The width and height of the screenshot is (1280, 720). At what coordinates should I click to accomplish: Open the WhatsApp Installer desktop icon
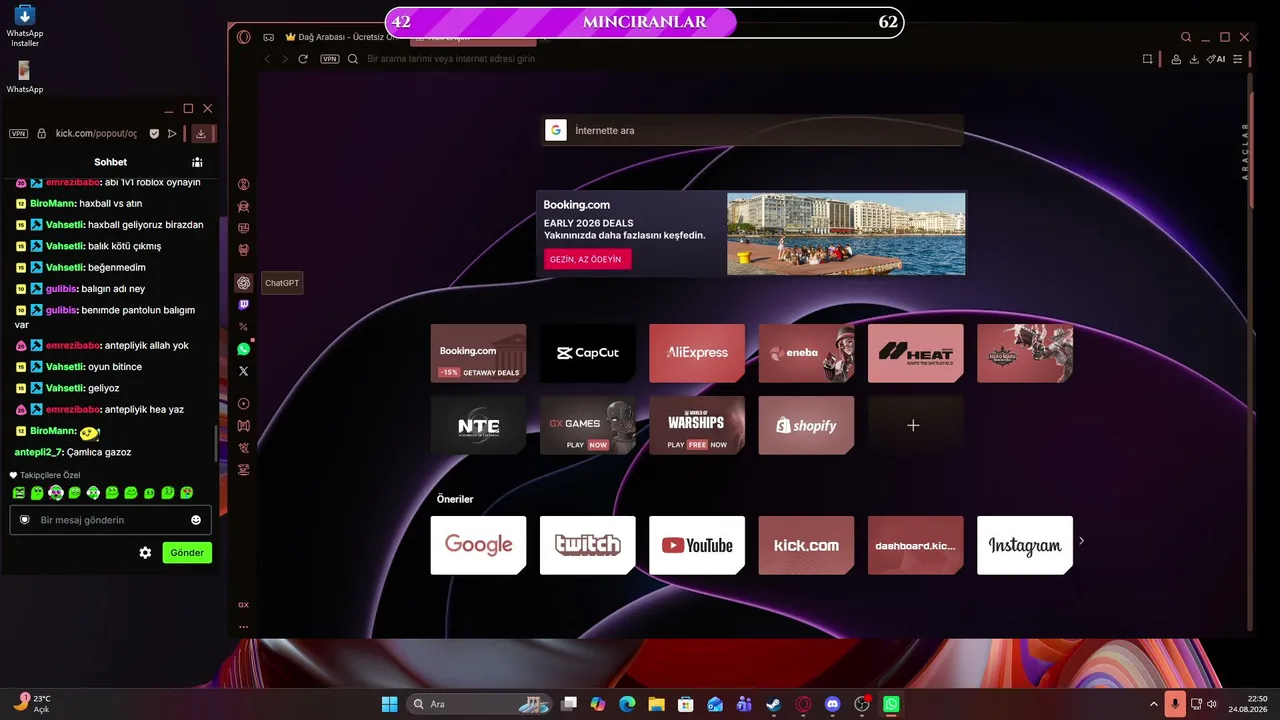click(x=25, y=25)
